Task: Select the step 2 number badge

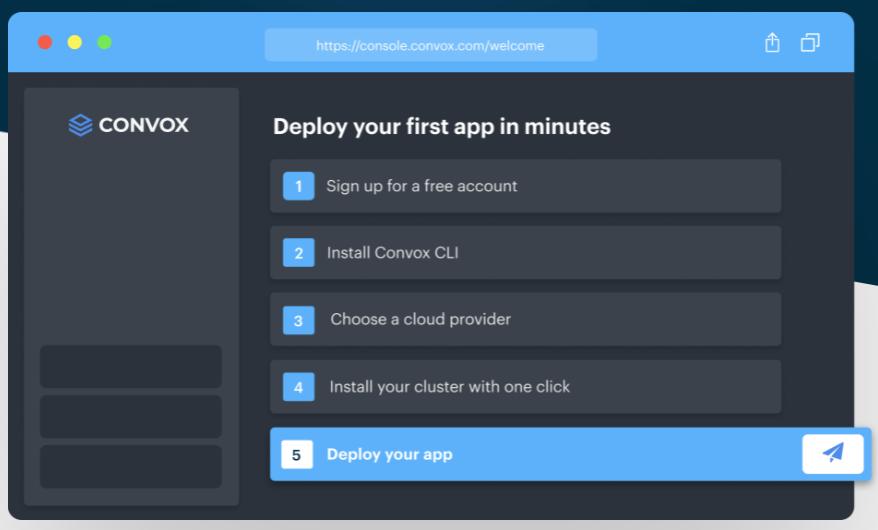Action: tap(298, 252)
